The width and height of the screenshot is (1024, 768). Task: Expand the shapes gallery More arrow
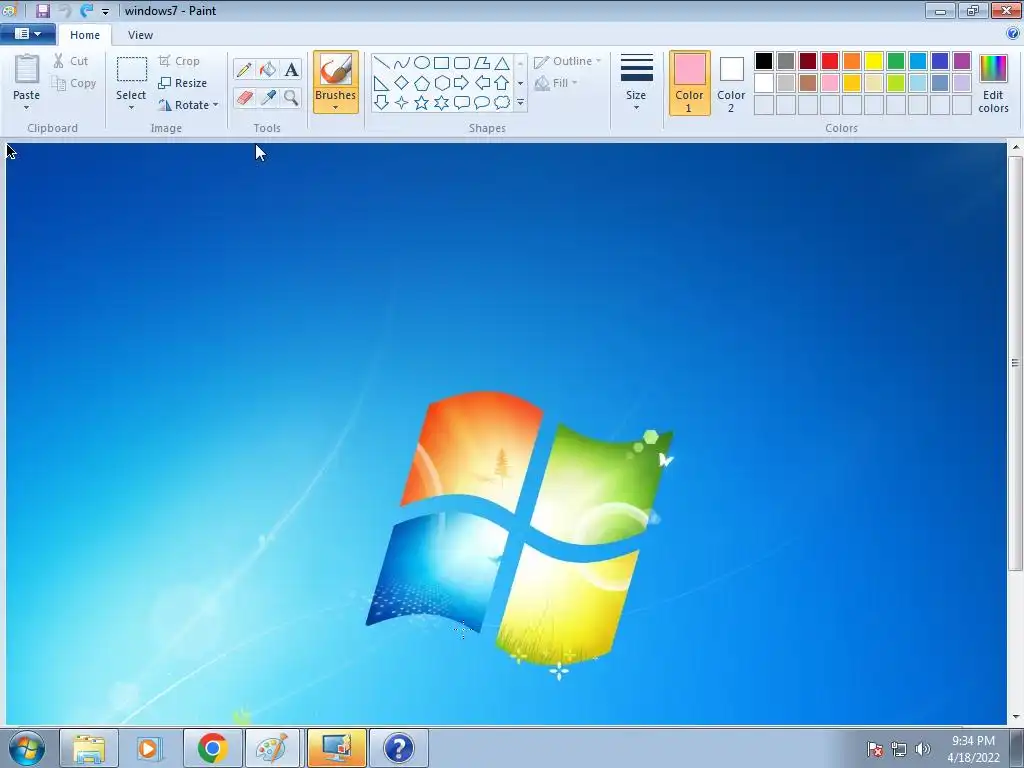point(520,103)
